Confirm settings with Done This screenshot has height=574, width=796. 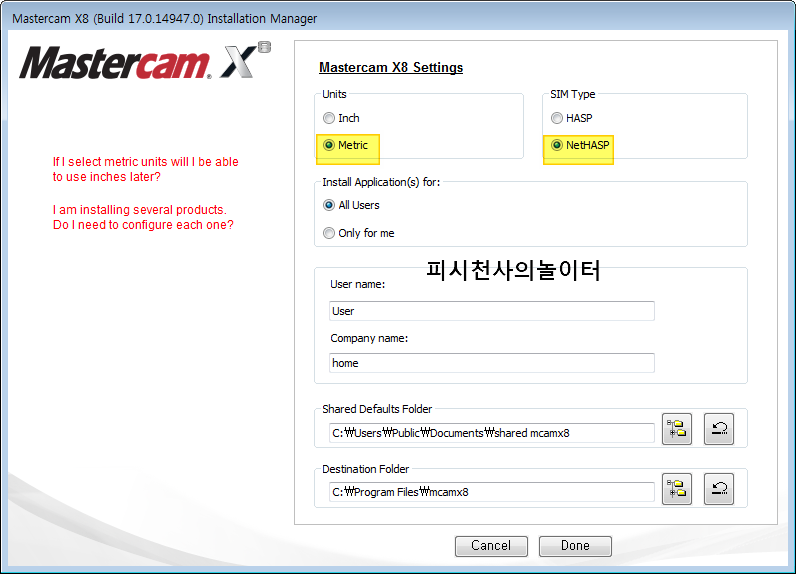tap(575, 546)
